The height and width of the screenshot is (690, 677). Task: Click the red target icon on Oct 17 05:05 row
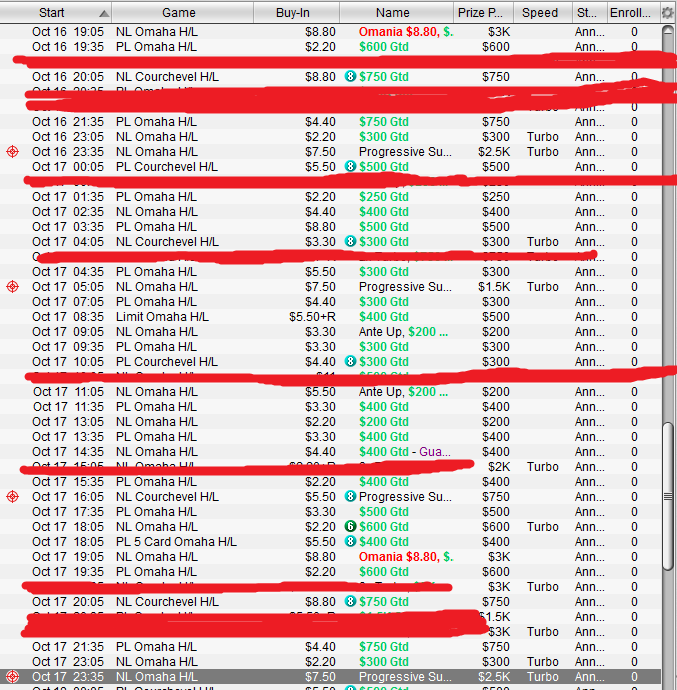pos(12,287)
